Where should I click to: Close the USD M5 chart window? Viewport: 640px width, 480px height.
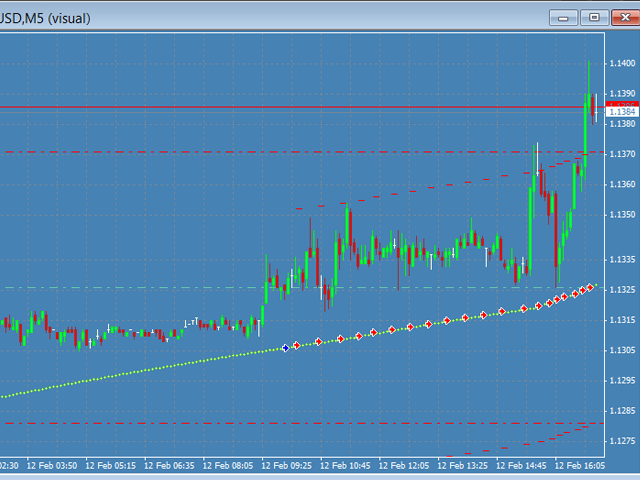[623, 17]
